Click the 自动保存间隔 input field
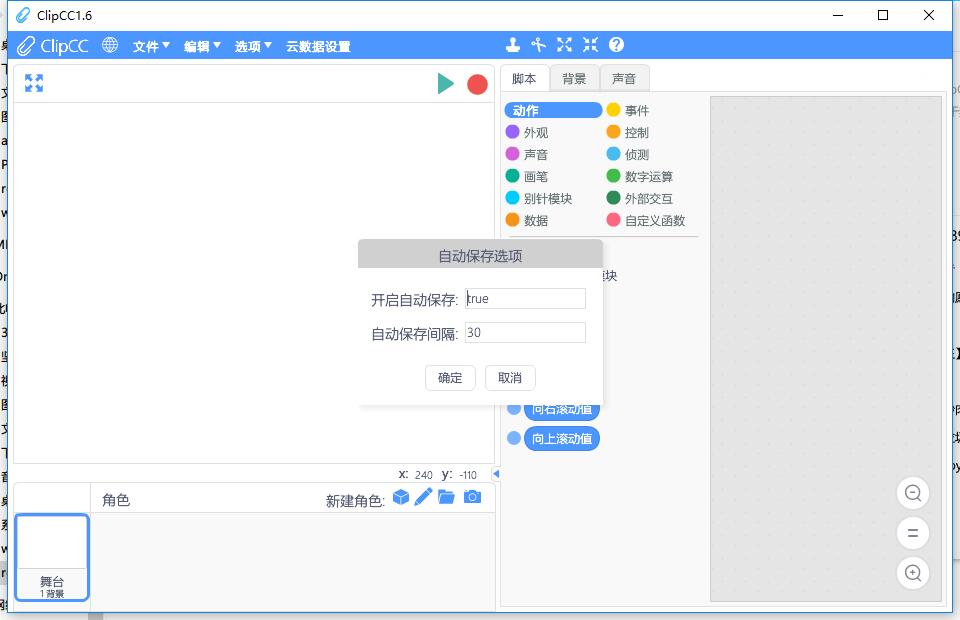 (525, 332)
